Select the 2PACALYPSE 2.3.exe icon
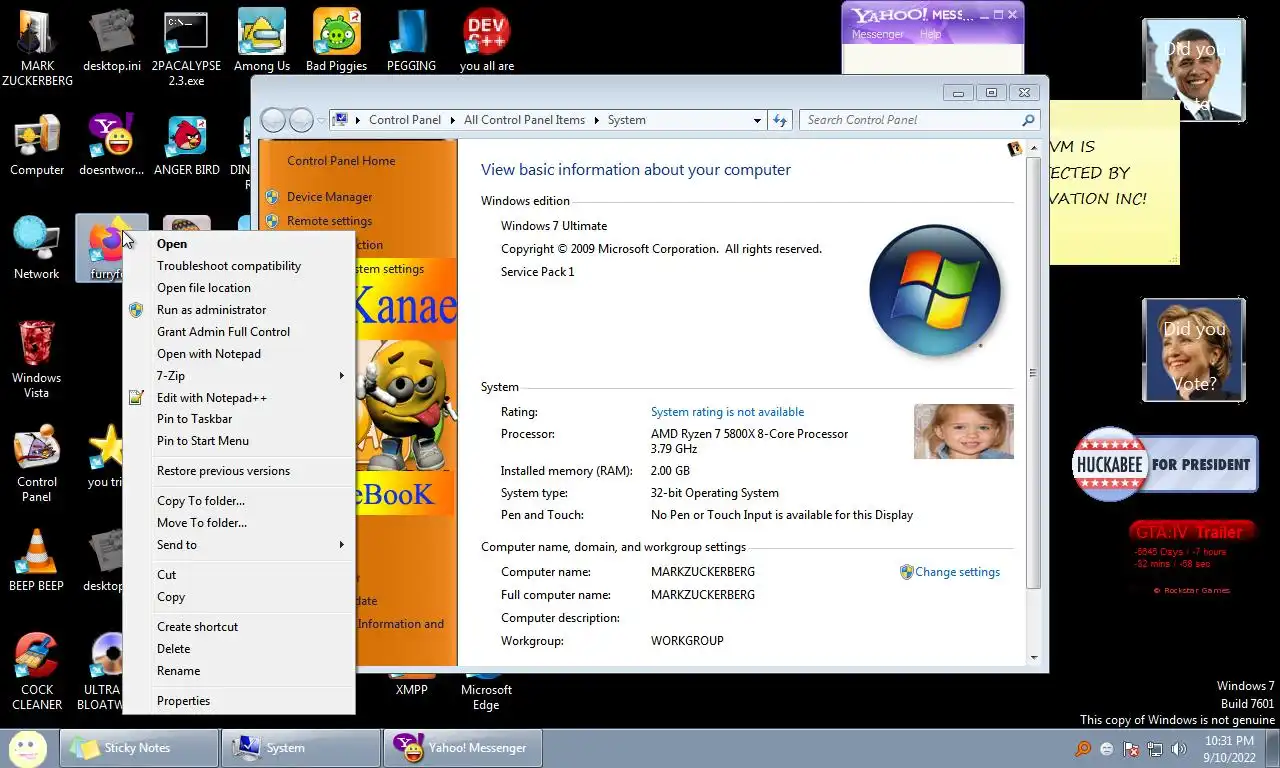The image size is (1280, 768). (x=186, y=48)
